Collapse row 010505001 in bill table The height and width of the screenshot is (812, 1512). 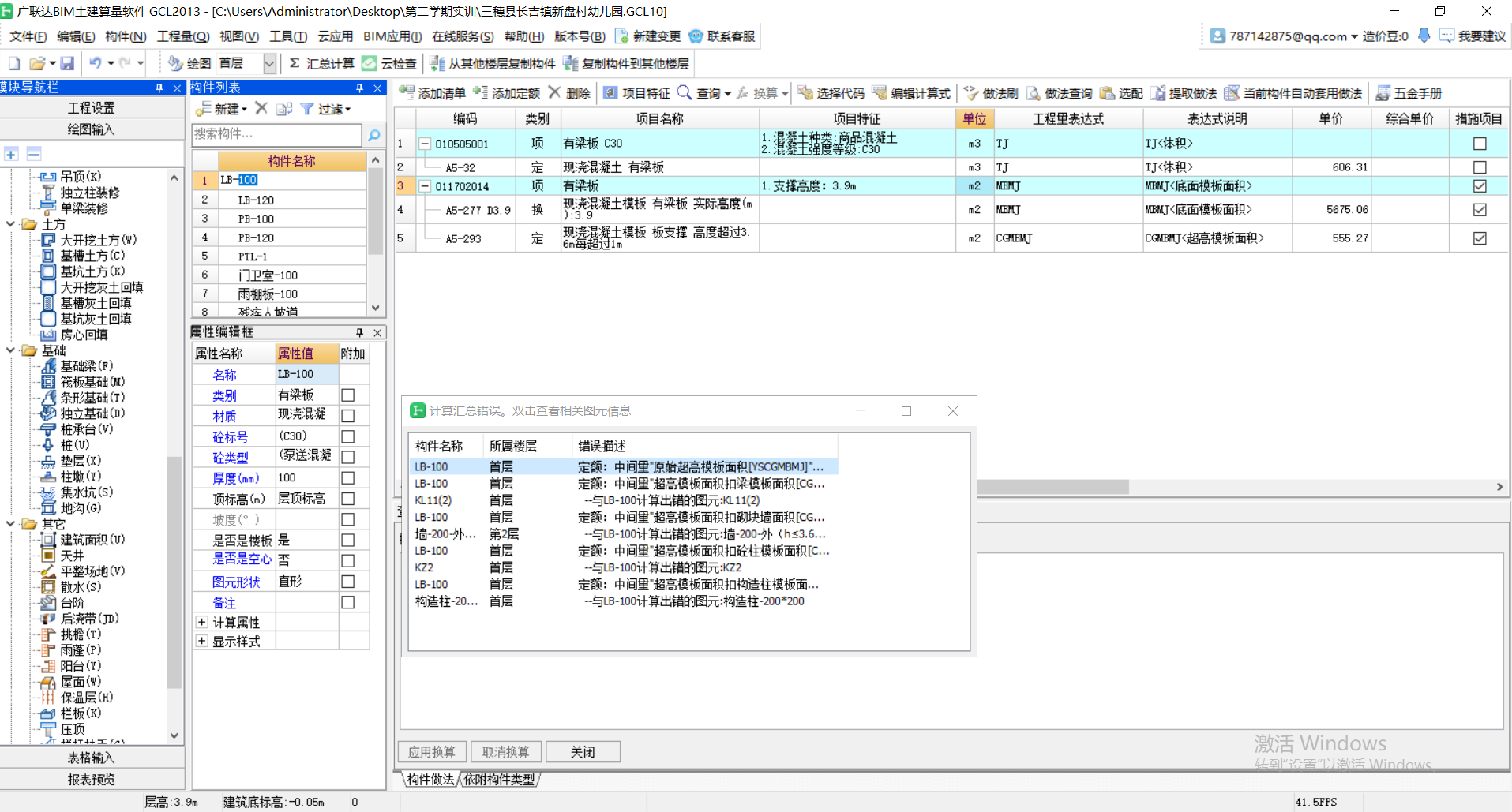pos(425,144)
